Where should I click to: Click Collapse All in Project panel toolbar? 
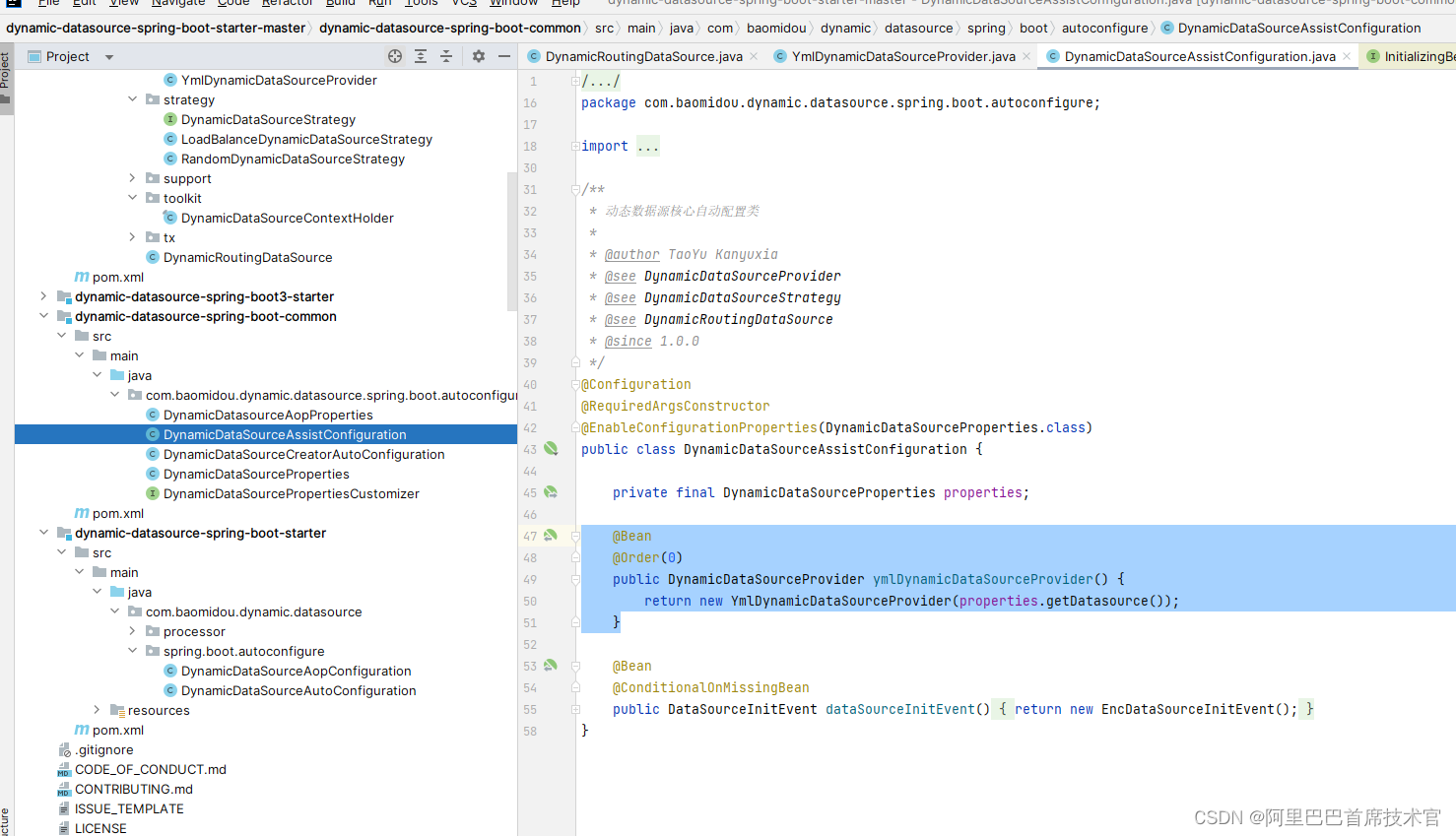446,56
